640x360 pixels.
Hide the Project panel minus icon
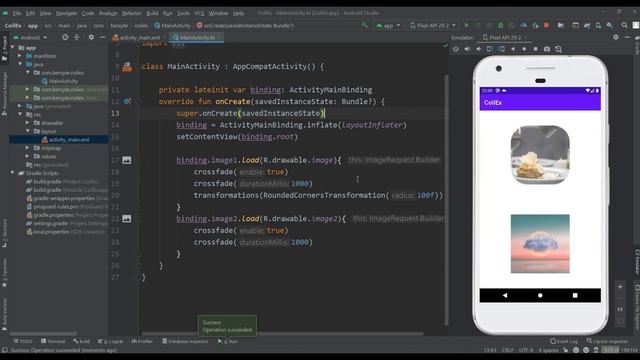point(102,37)
